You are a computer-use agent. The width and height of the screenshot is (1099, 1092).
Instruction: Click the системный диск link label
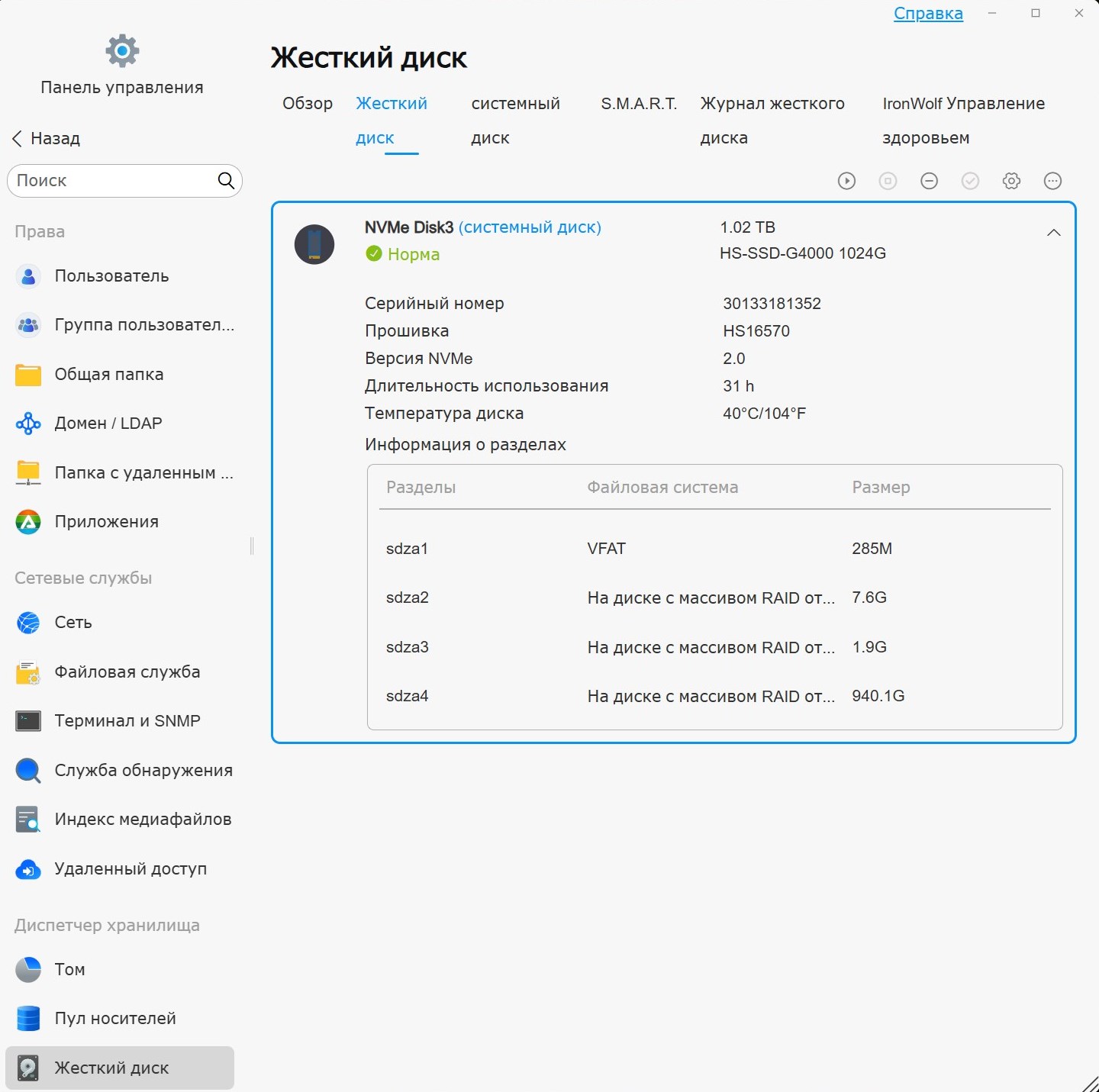point(530,227)
